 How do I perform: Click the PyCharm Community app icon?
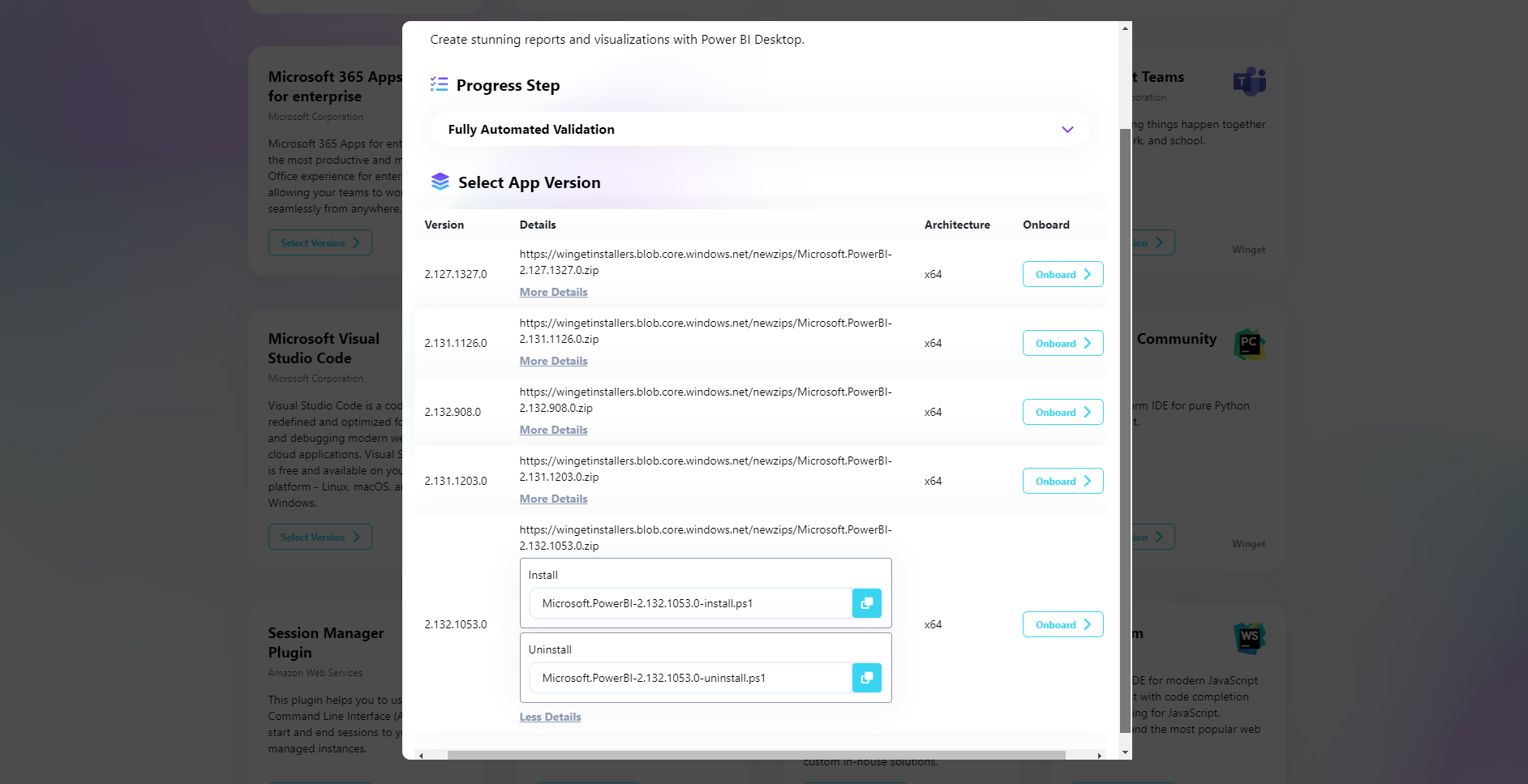[1249, 344]
